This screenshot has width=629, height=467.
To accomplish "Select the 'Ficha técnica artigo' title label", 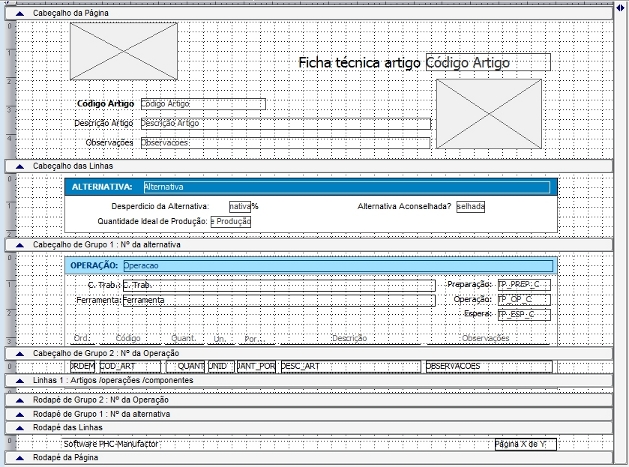I will click(359, 63).
